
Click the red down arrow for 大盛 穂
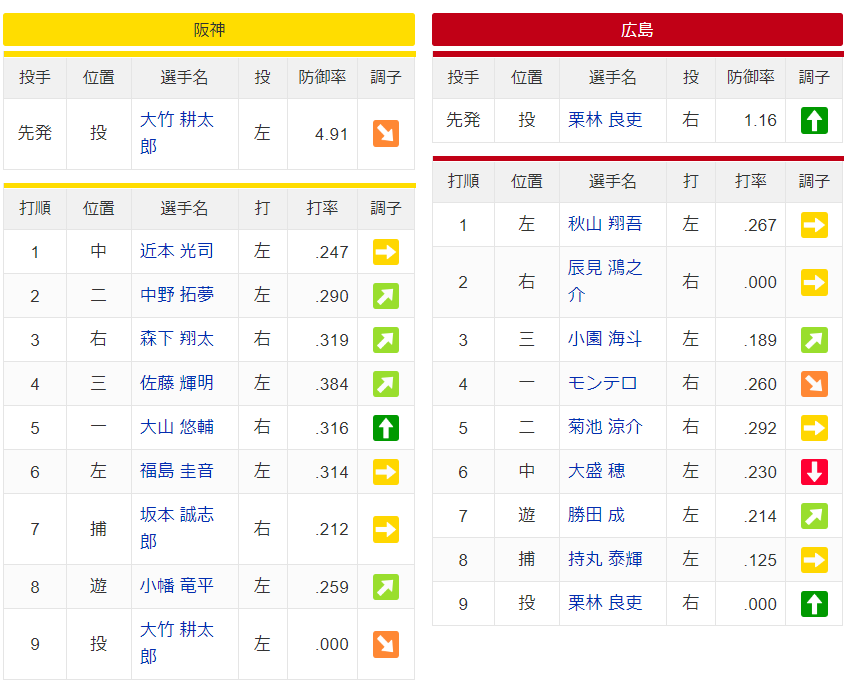click(814, 471)
